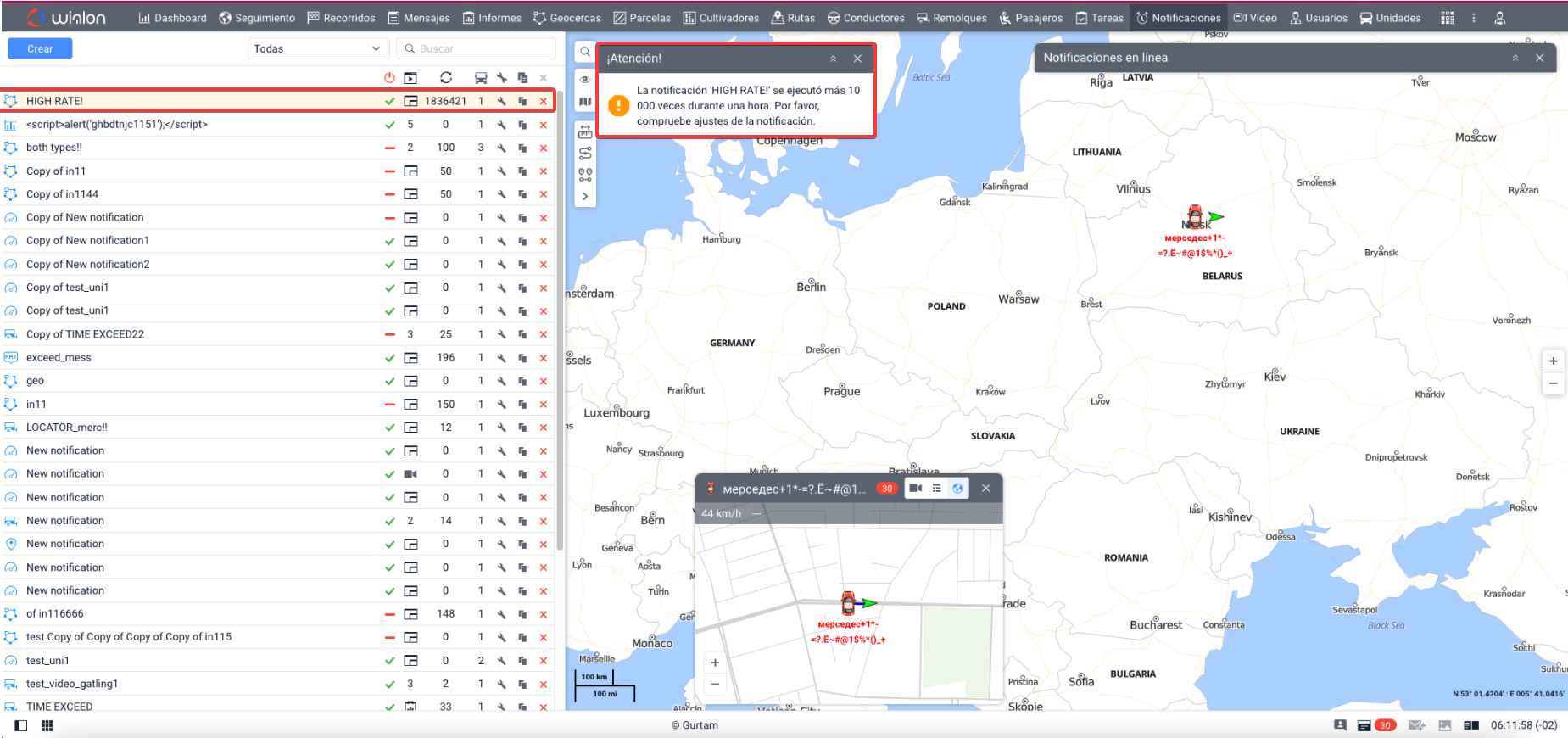Expand the map tools panel chevron
Viewport: 1568px width, 738px height.
[585, 196]
